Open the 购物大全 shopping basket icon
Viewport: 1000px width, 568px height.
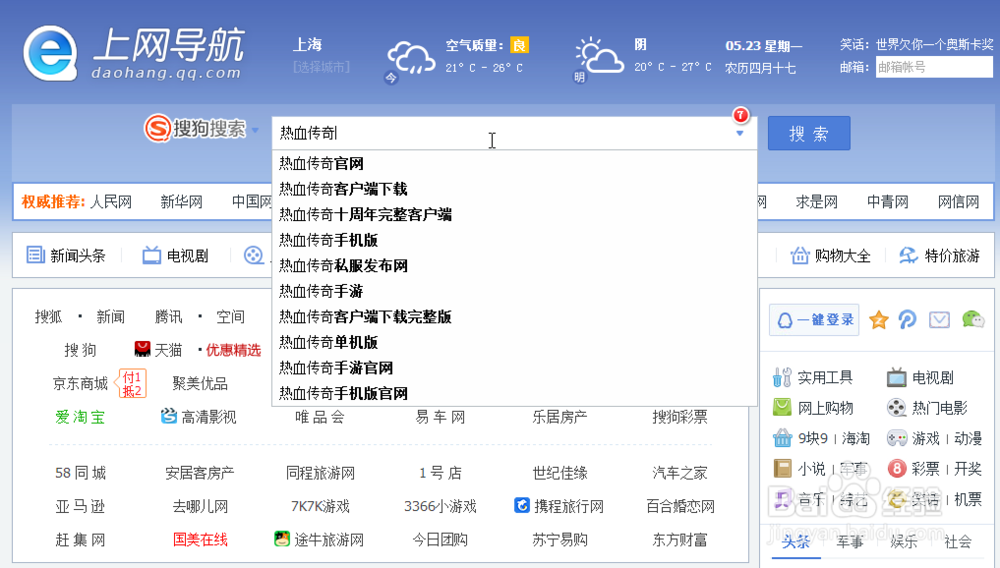[x=800, y=256]
